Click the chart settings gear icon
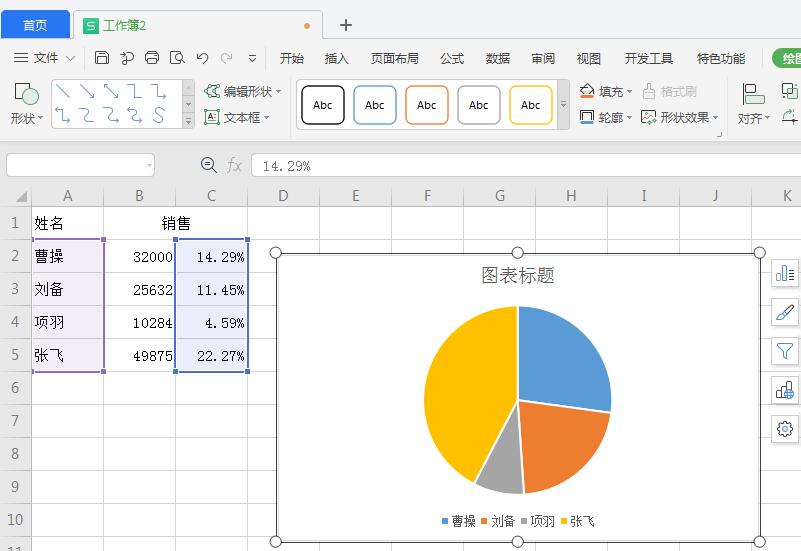Image resolution: width=801 pixels, height=551 pixels. (x=785, y=429)
